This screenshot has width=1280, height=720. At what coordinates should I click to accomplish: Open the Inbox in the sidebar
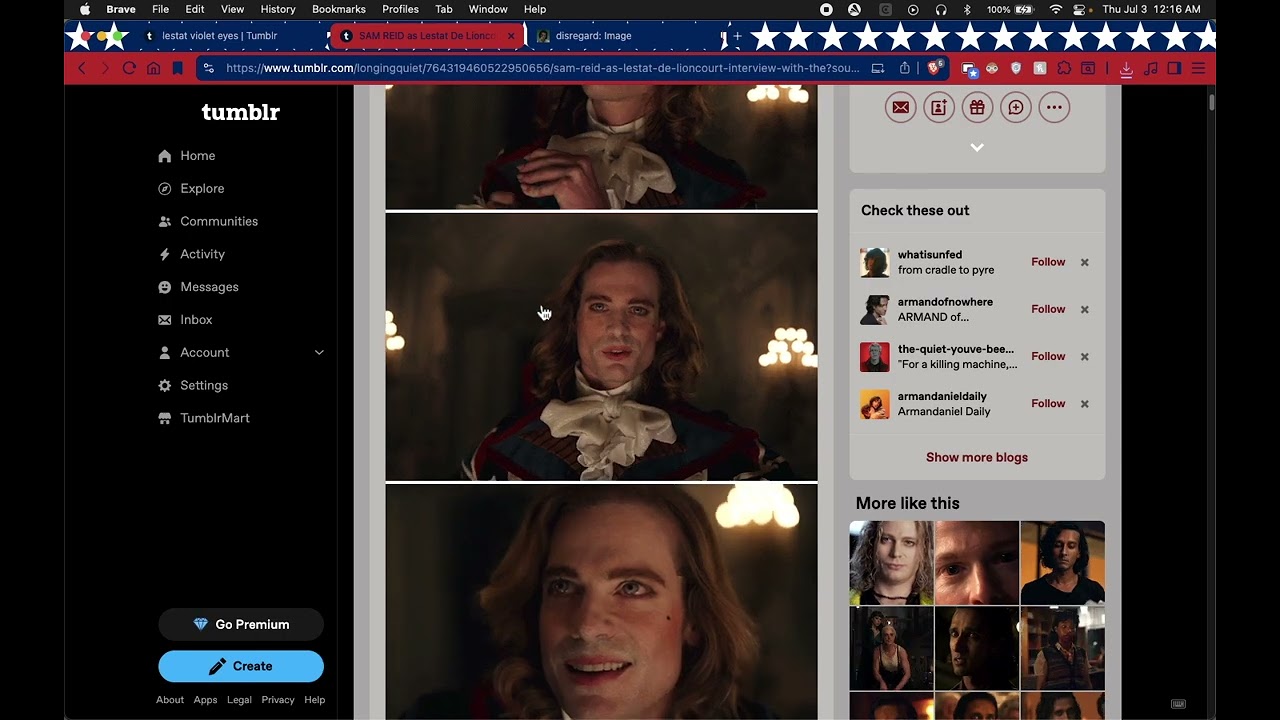(x=185, y=320)
